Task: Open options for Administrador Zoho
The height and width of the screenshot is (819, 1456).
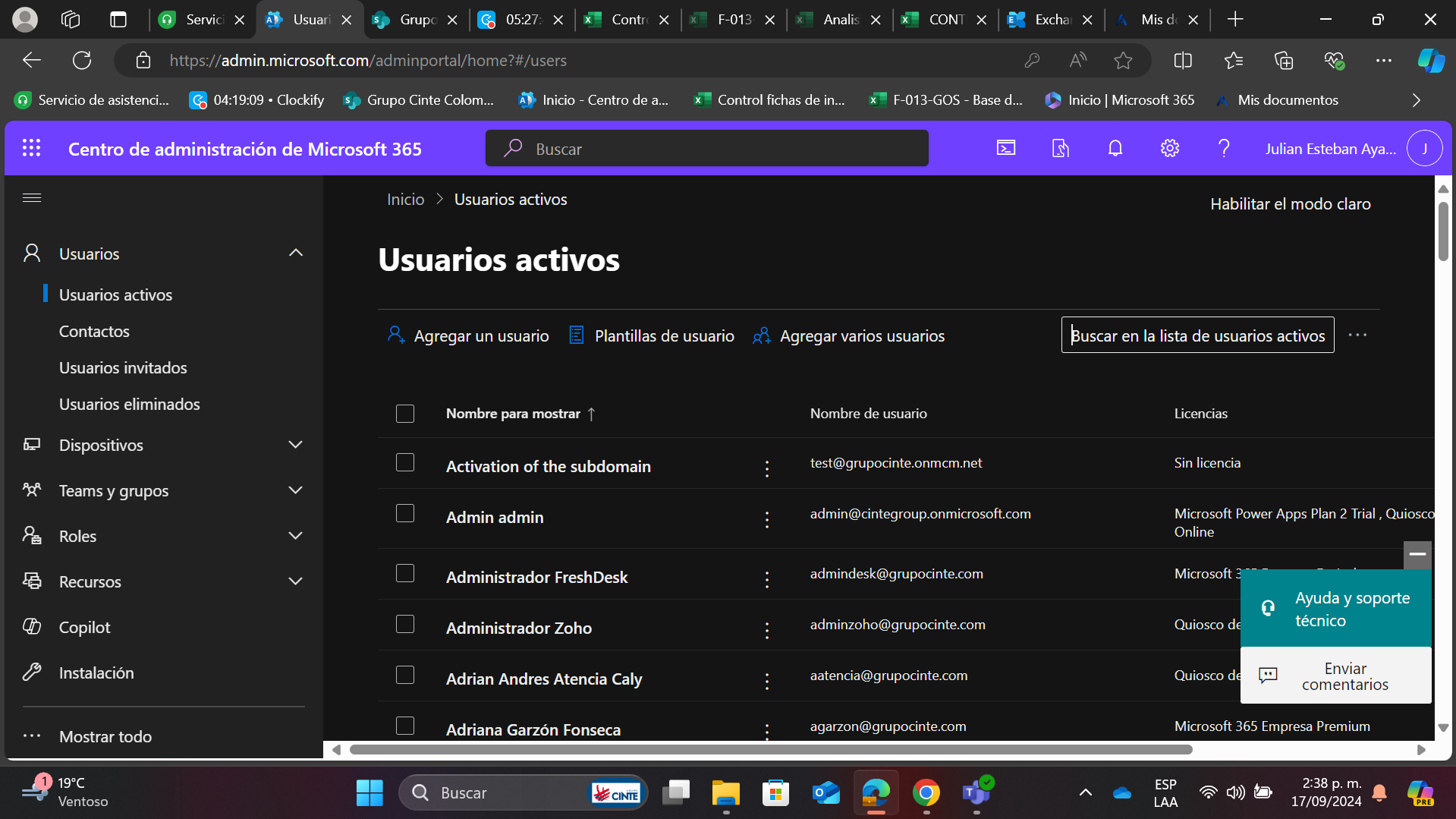Action: tap(767, 630)
